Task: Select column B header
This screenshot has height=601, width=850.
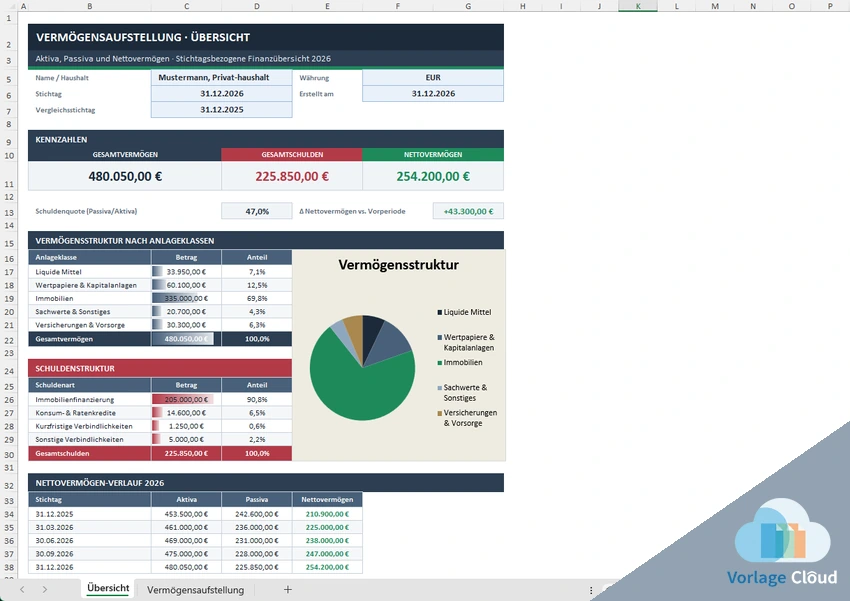Action: pyautogui.click(x=89, y=6)
